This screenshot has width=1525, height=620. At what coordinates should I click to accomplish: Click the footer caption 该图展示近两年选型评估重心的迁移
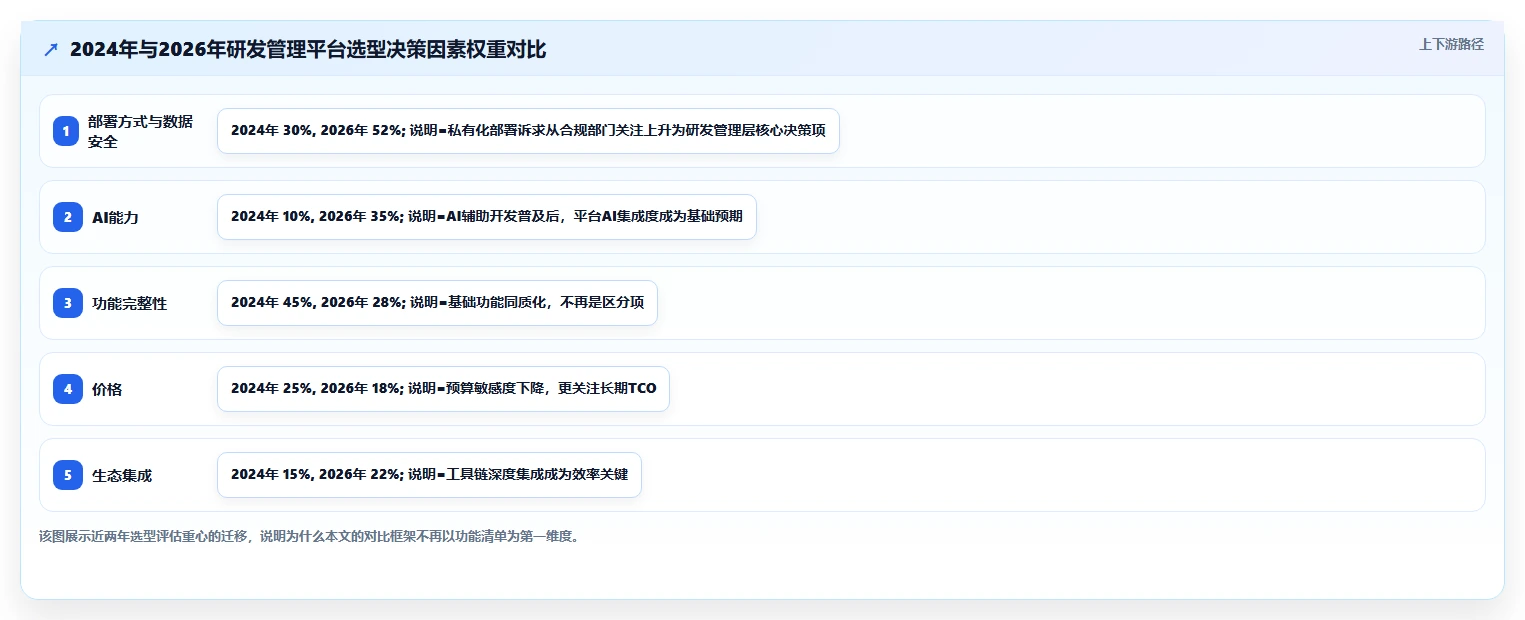click(x=309, y=536)
